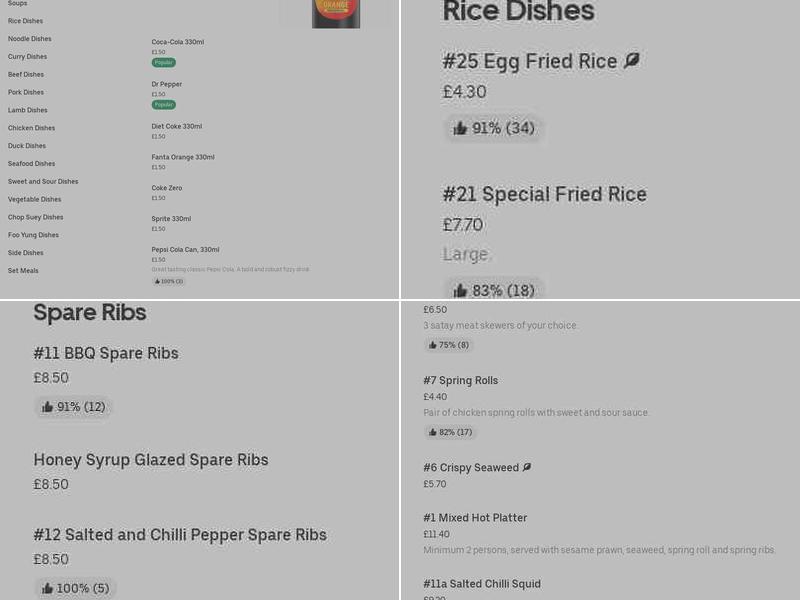Click the thumbs-up on Pepsi Cola 100% rating

tap(159, 281)
